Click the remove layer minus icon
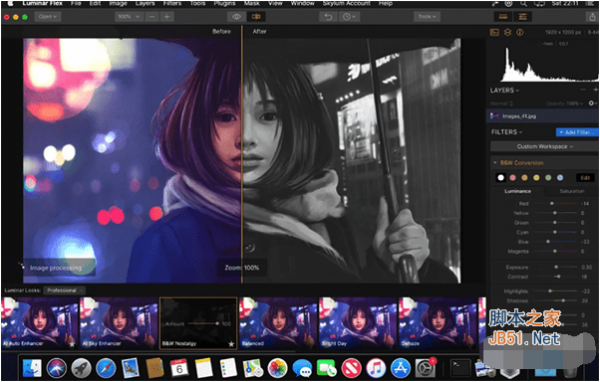 click(583, 90)
